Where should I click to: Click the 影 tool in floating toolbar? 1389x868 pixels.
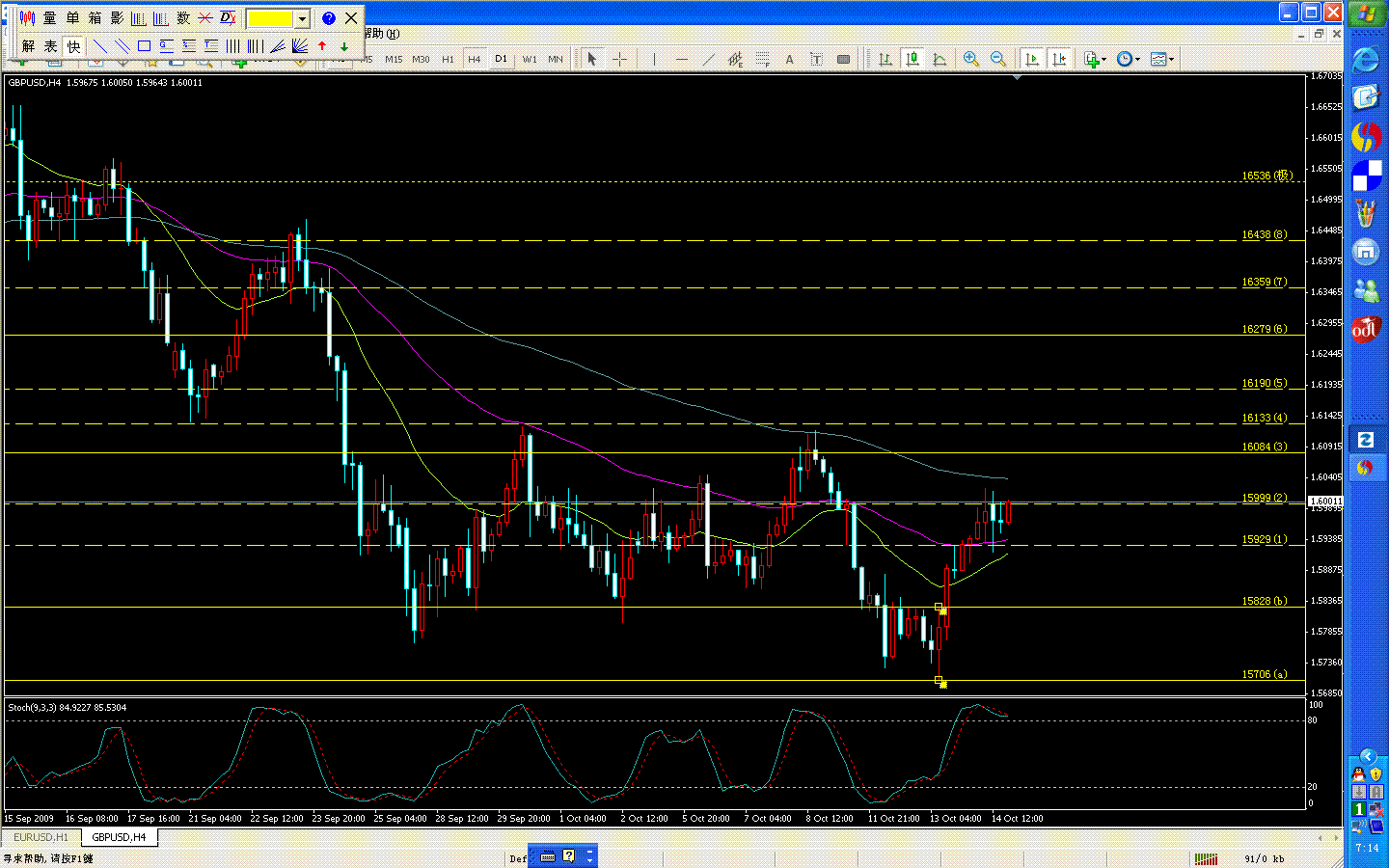tap(117, 18)
